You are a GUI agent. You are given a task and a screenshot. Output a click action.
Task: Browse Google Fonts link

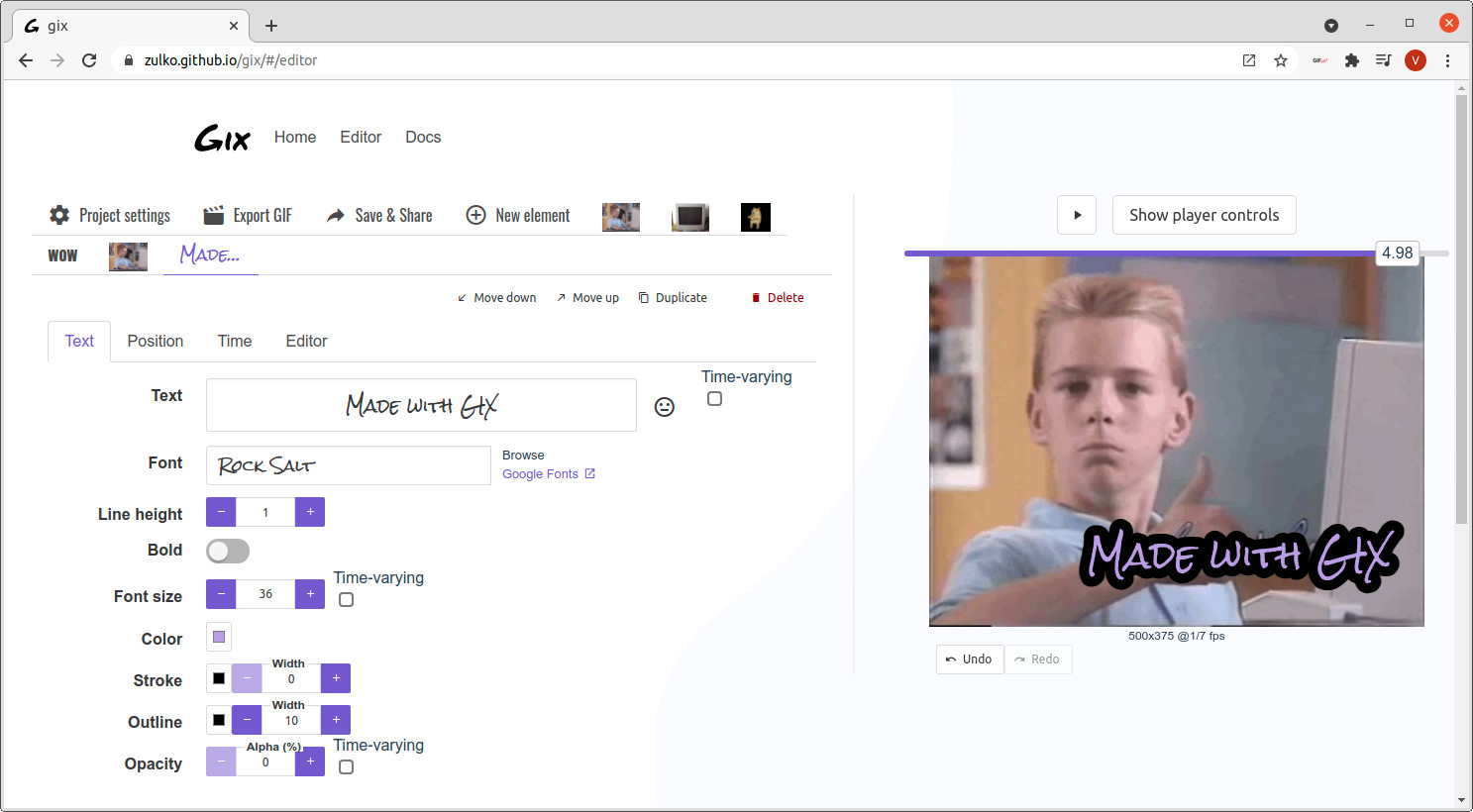click(549, 474)
